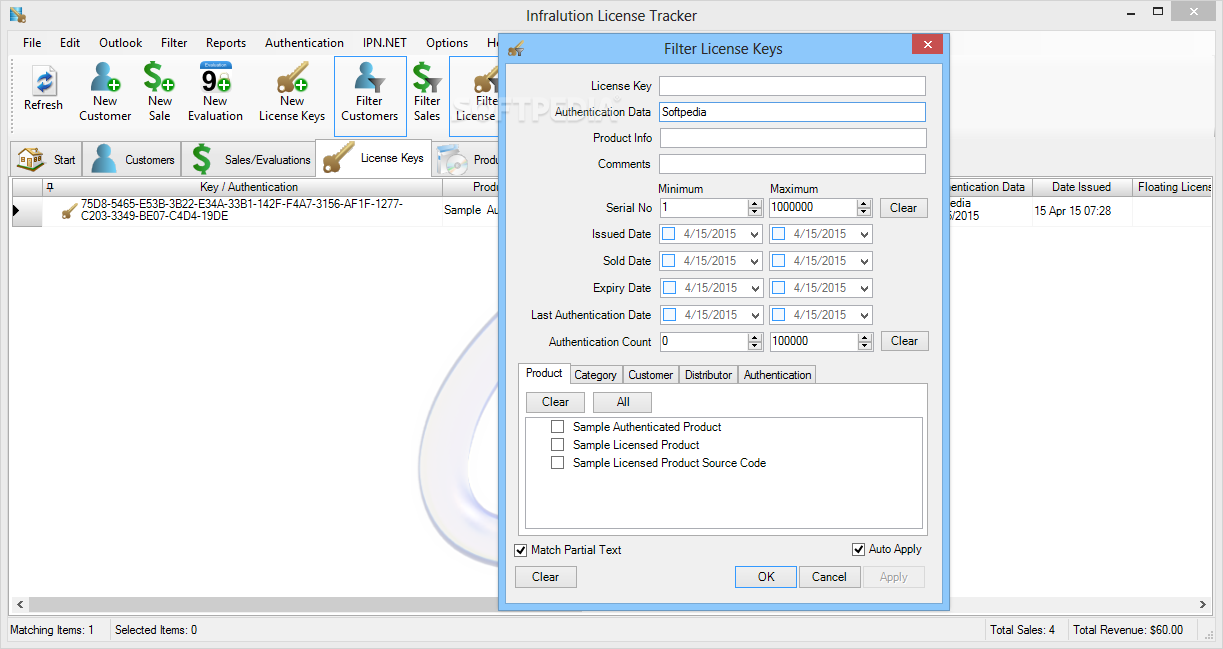Open the Outlook menu

(121, 43)
